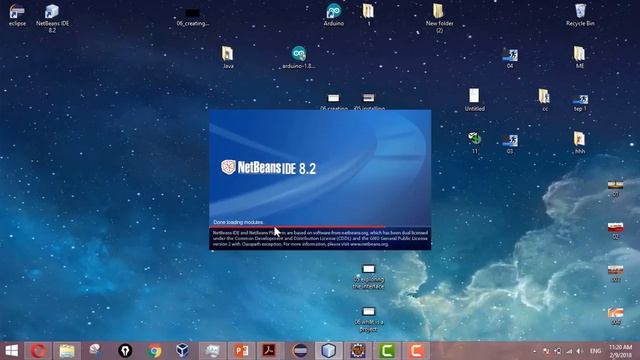Select the desktop icon labeled 03
640x360 pixels.
[x=510, y=144]
